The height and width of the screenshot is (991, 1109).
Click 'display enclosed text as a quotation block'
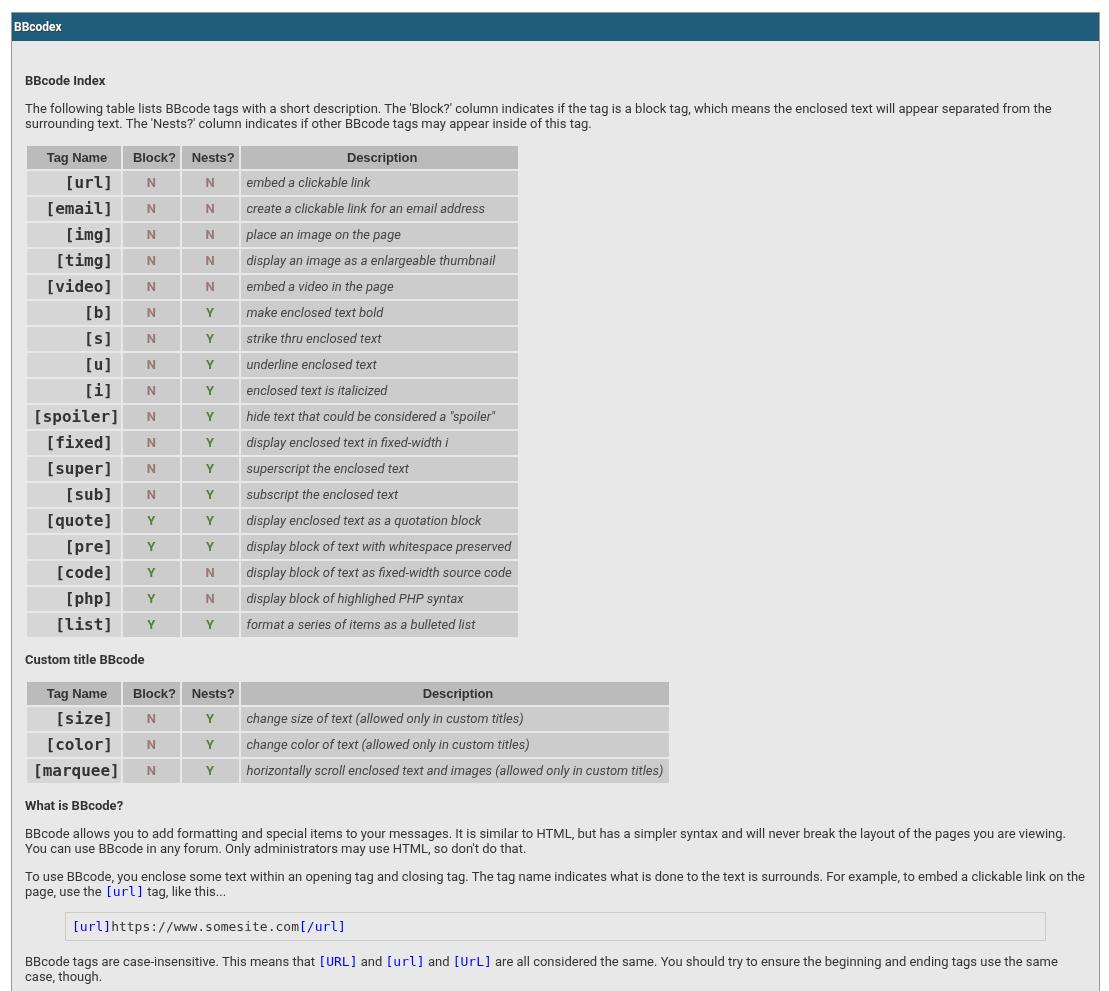click(x=364, y=521)
